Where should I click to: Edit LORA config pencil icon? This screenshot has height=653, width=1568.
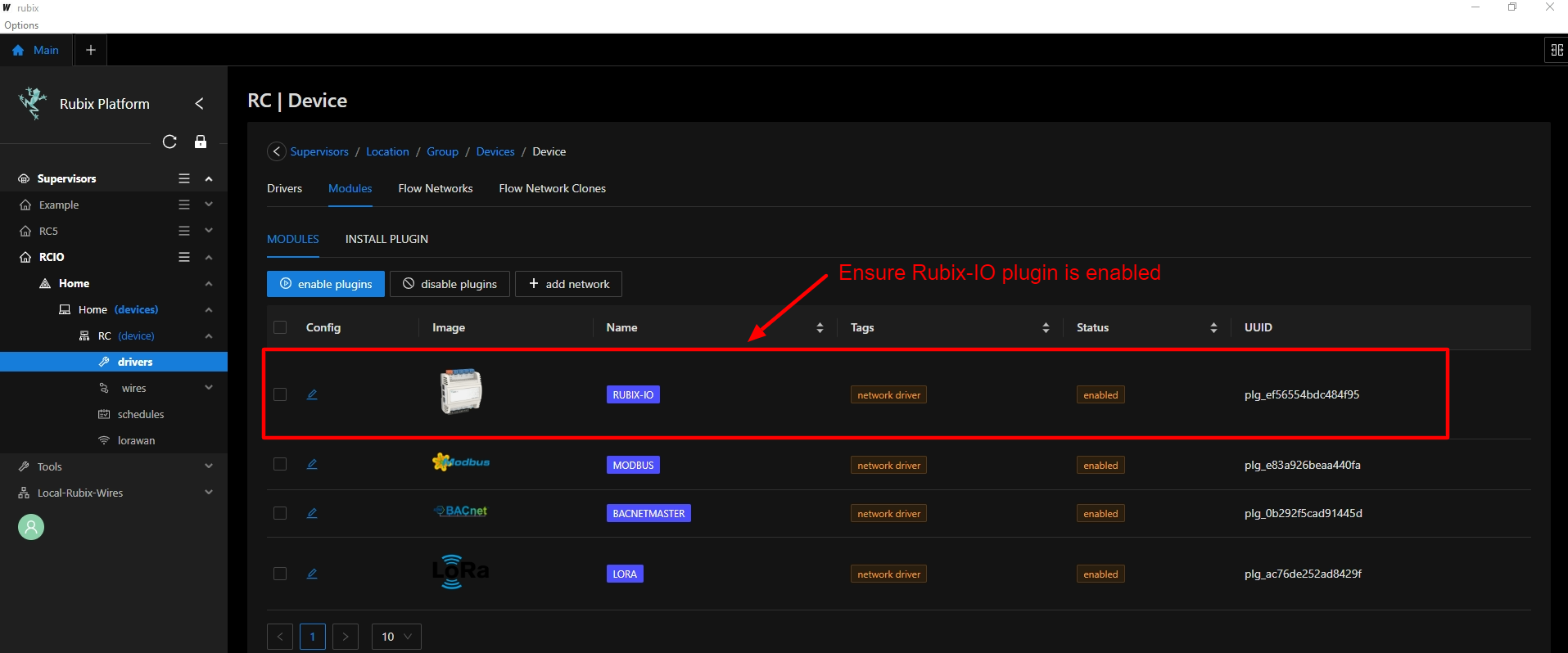point(312,574)
